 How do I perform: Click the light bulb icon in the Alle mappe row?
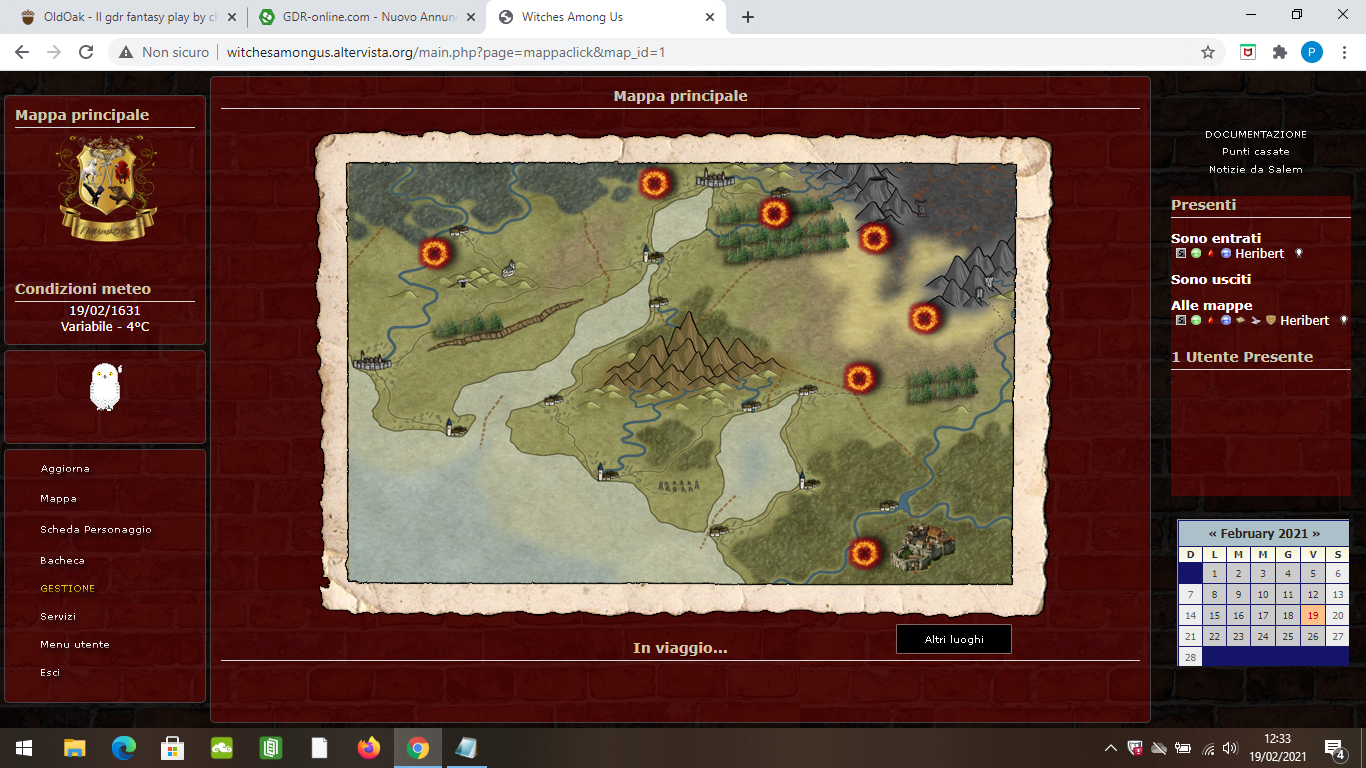click(x=1344, y=320)
